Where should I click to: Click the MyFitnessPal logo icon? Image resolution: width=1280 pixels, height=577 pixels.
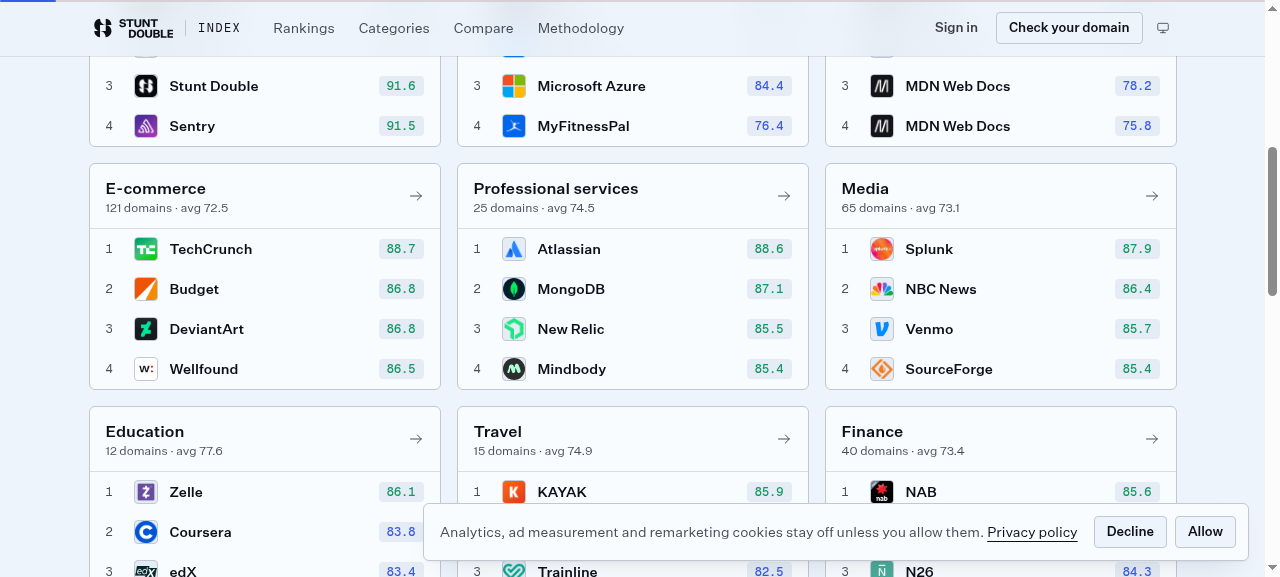pyautogui.click(x=514, y=126)
